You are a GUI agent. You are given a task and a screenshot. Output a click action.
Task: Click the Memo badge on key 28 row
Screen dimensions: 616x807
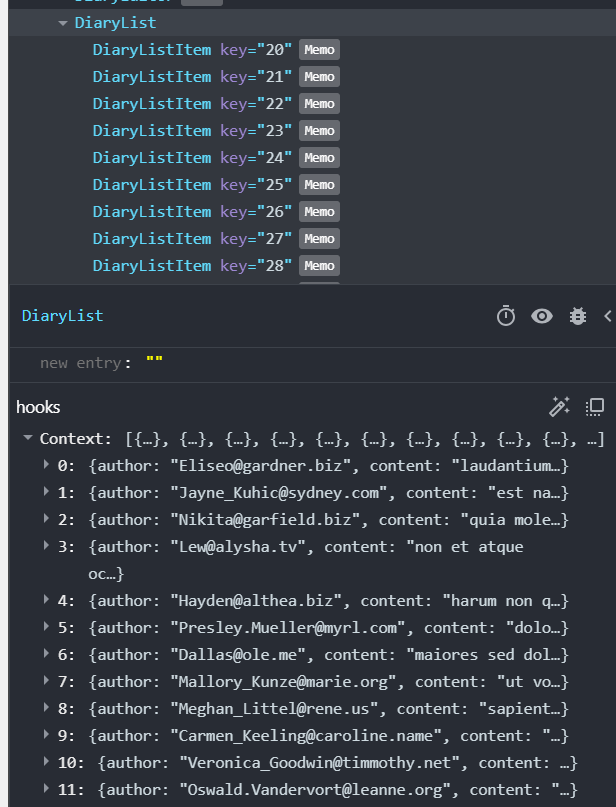tap(319, 266)
